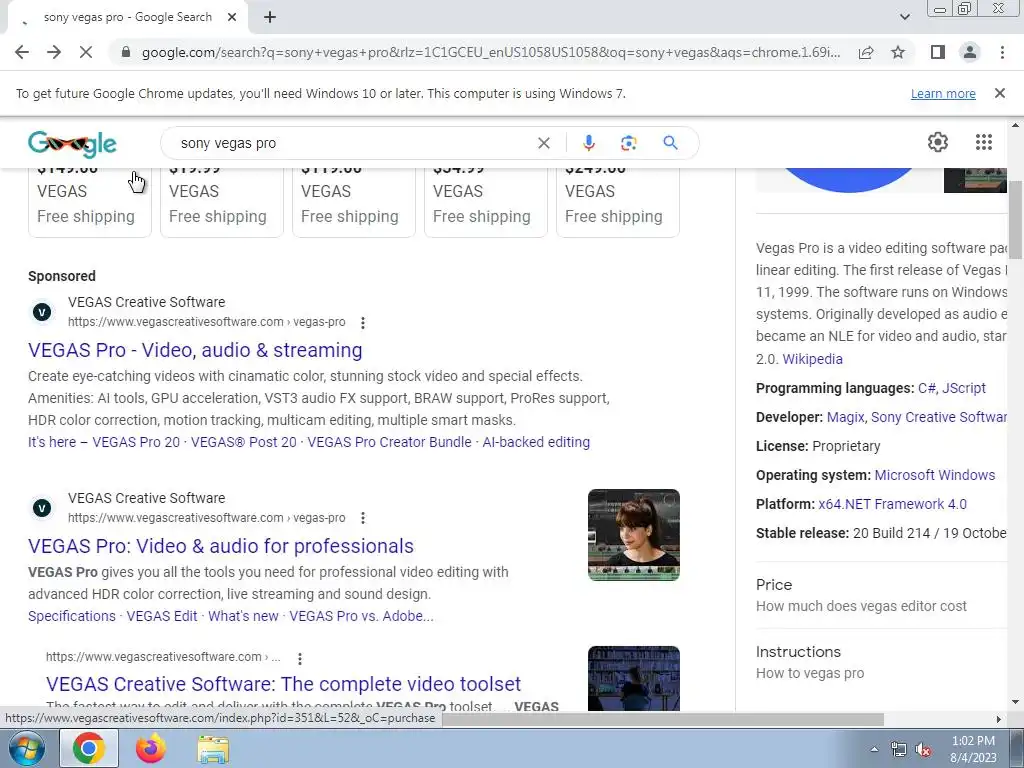This screenshot has width=1024, height=768.
Task: Dismiss the Chrome update notification bar
Action: tap(1000, 93)
